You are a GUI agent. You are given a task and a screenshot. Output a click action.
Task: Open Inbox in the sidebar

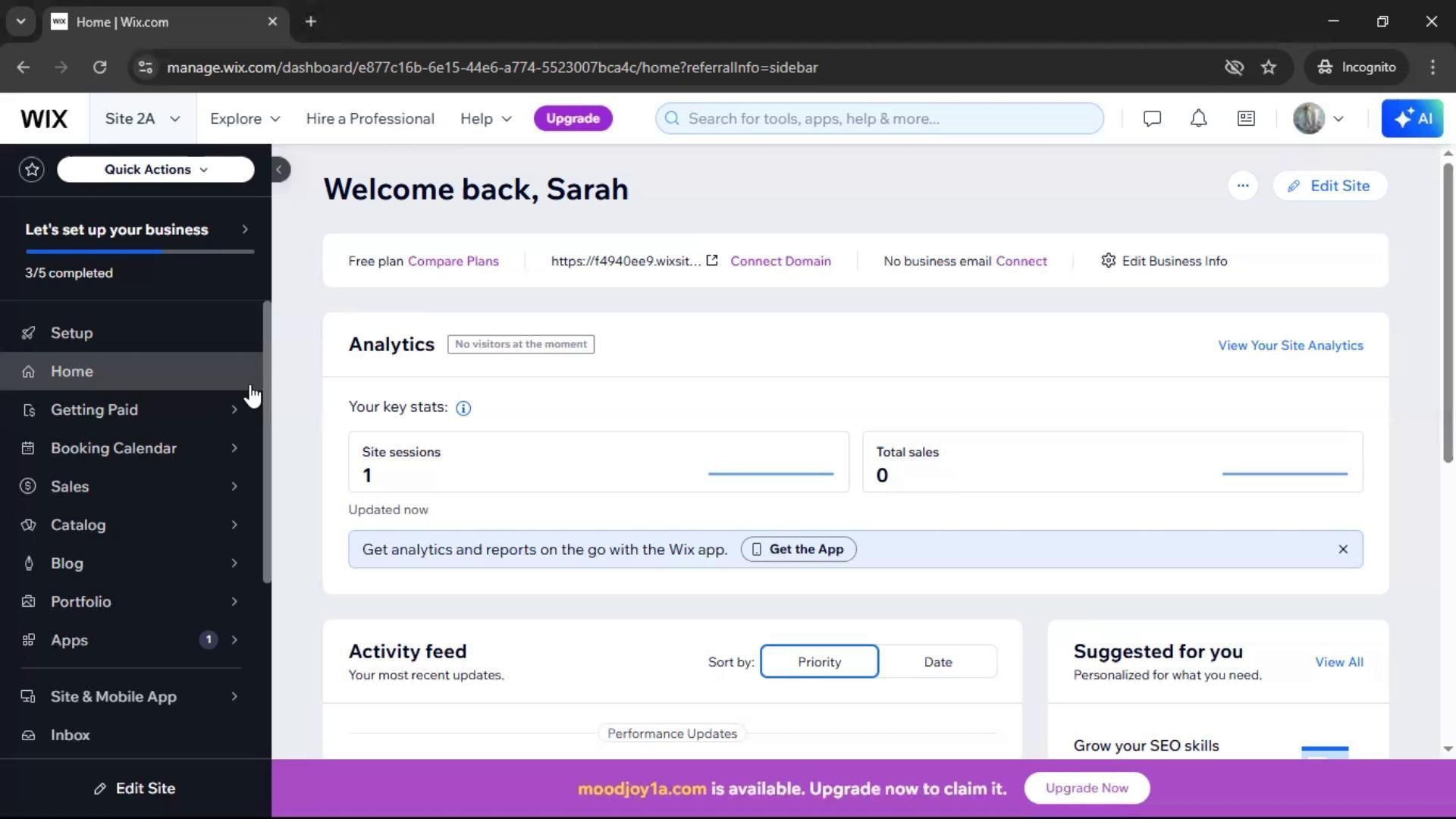(x=70, y=735)
